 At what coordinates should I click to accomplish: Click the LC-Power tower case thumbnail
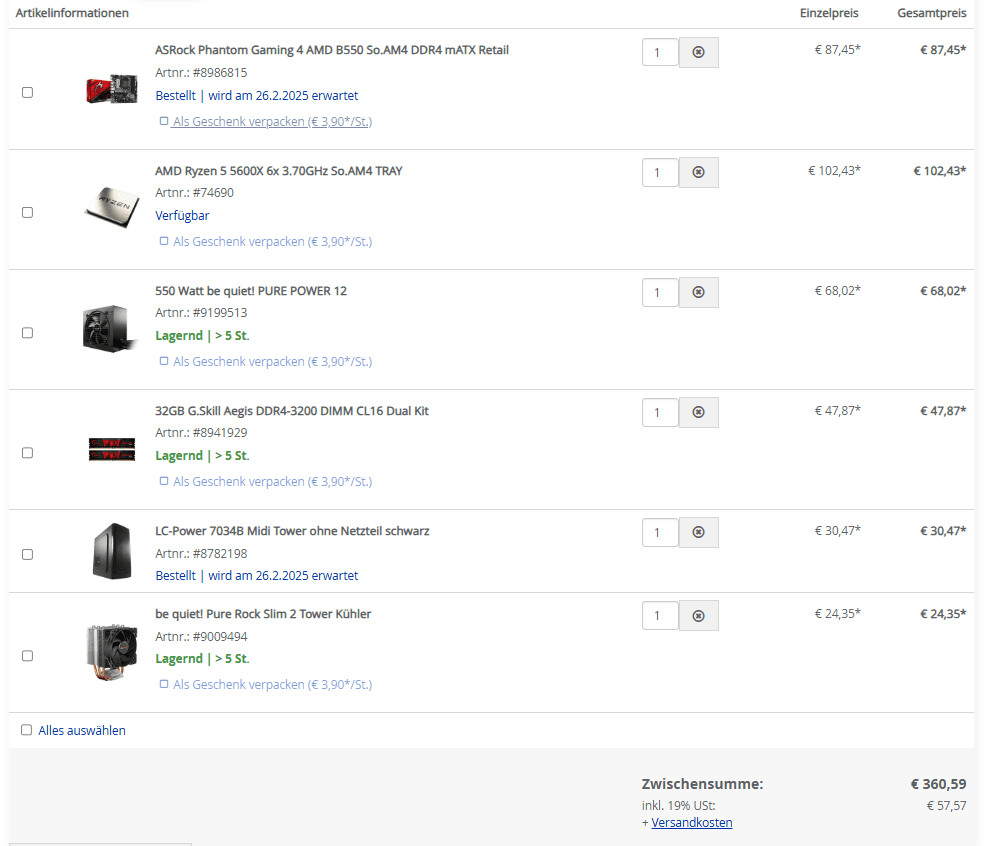pos(112,551)
